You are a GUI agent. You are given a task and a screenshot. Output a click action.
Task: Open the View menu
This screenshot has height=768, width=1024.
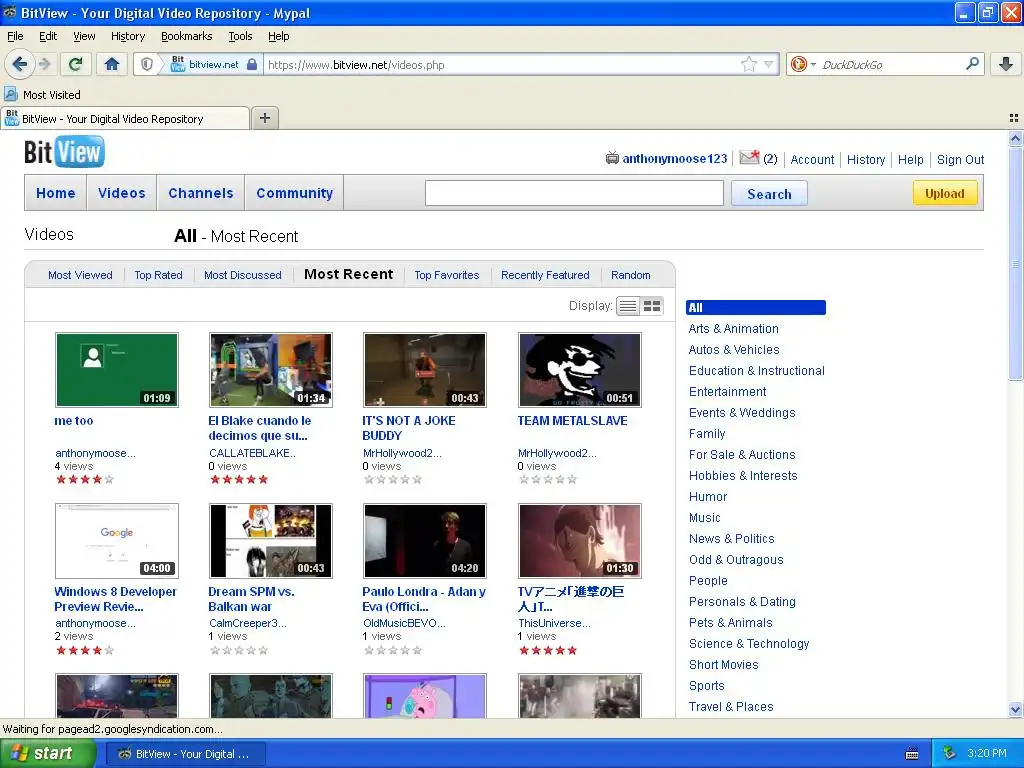[84, 36]
